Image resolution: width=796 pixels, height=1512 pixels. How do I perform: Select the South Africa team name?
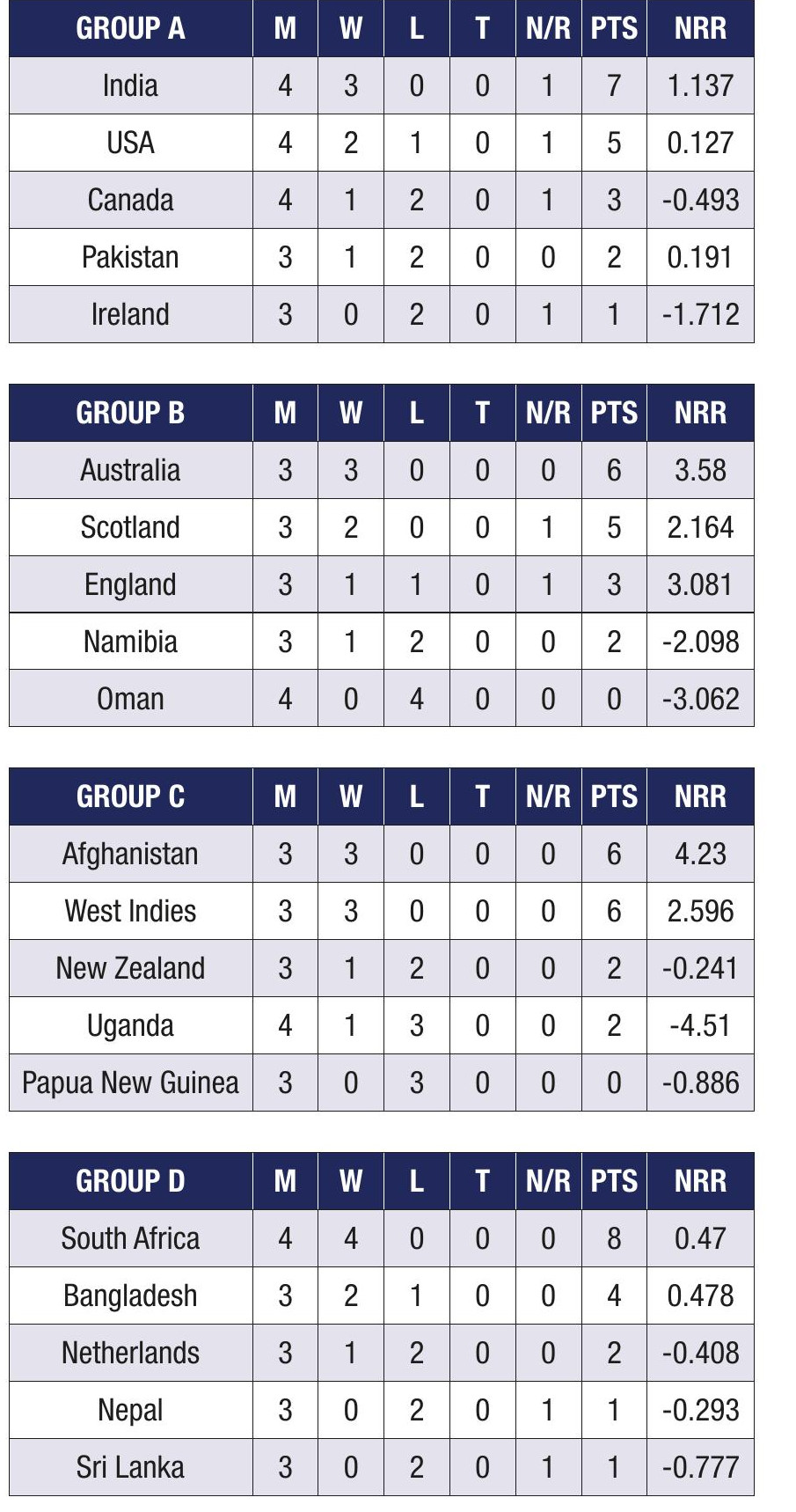(130, 1238)
